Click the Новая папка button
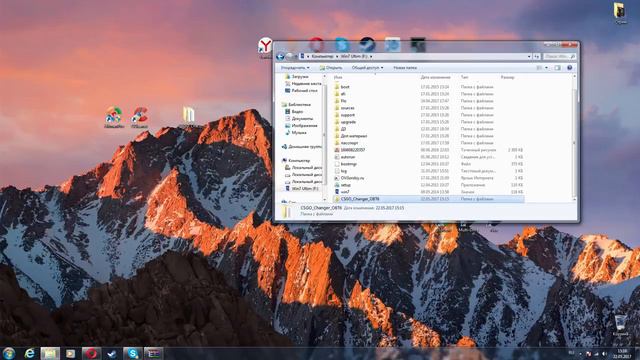640x360 pixels. click(405, 68)
